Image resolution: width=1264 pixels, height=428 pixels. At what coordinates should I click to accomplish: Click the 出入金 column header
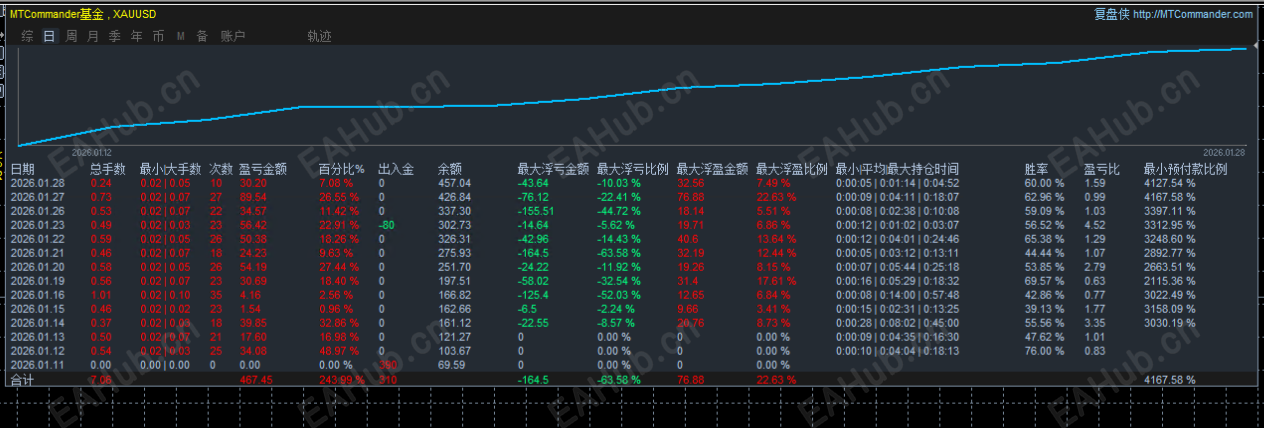coord(397,169)
